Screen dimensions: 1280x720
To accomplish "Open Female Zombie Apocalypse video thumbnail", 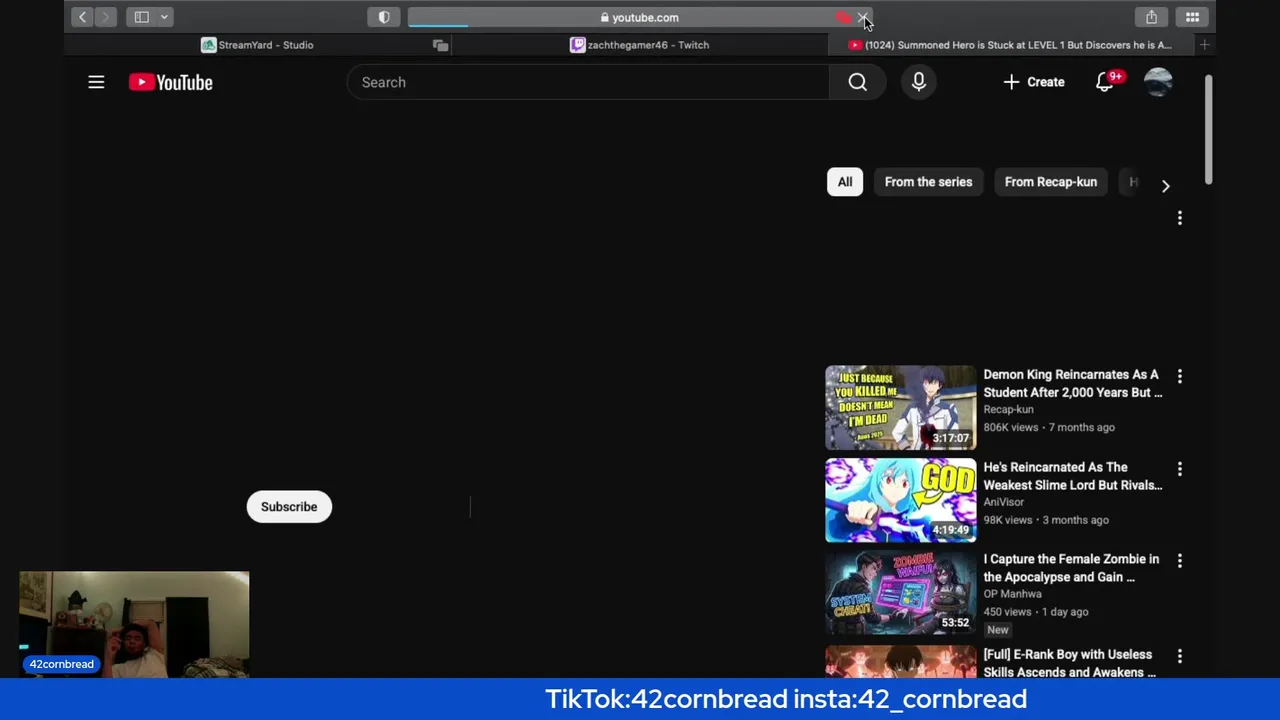I will (x=901, y=593).
